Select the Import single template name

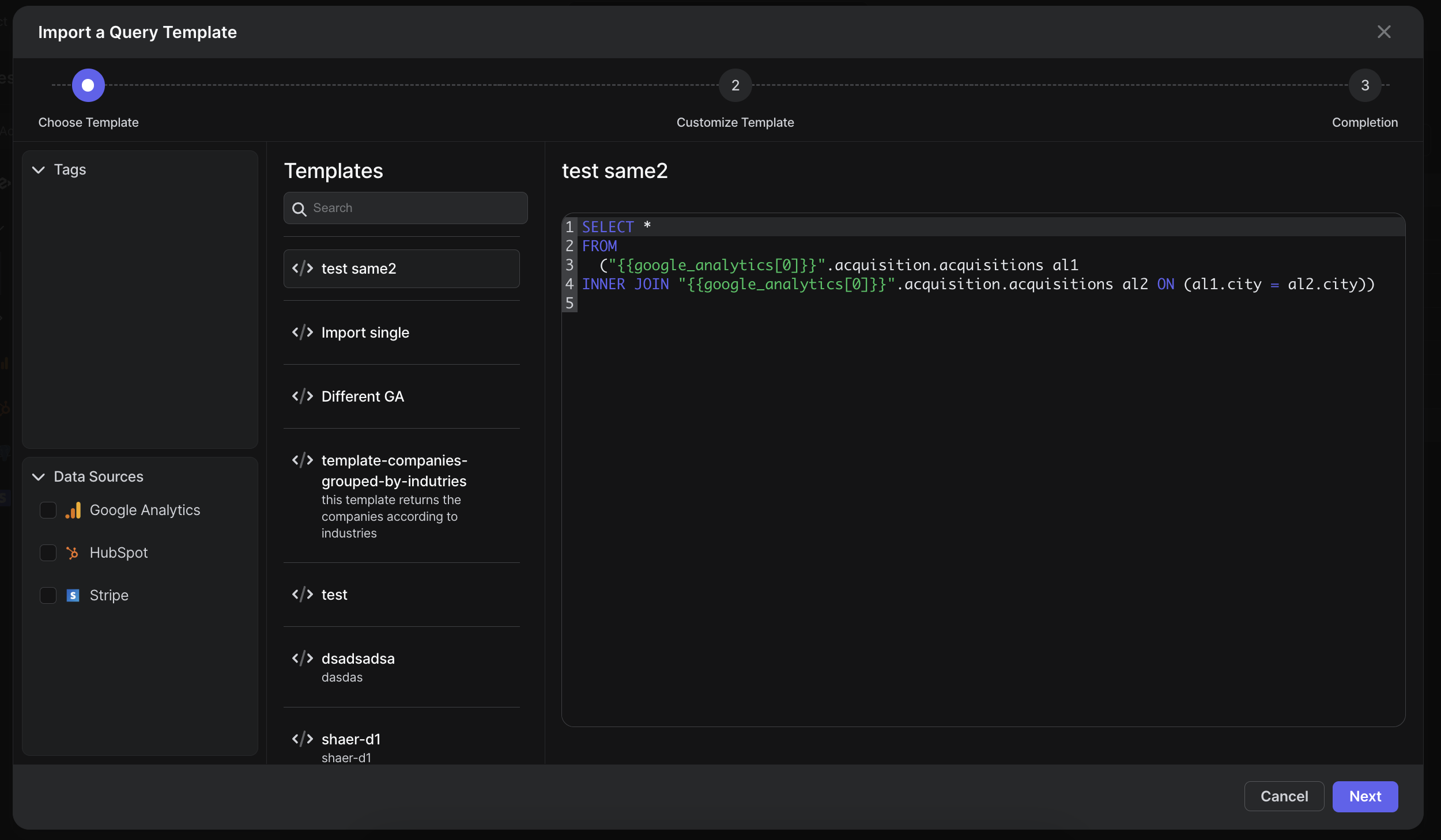[365, 333]
